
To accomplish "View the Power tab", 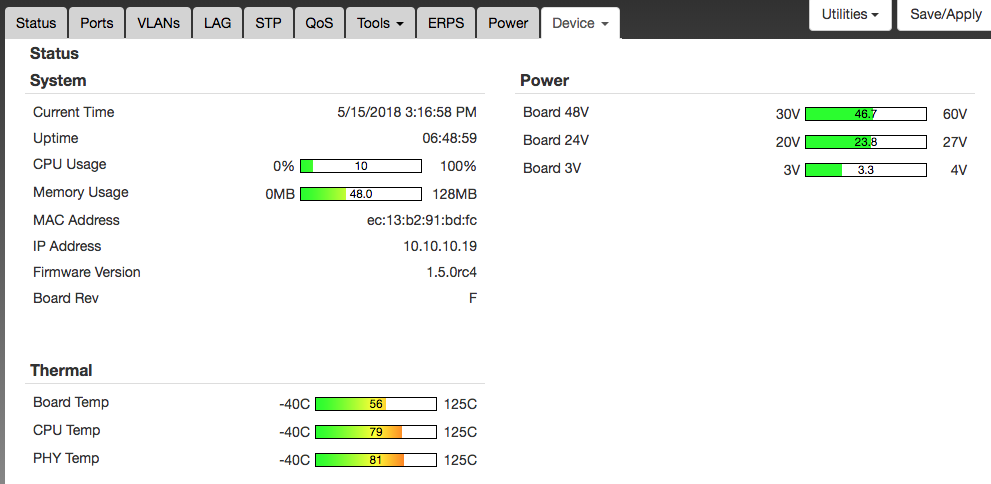I will point(508,23).
